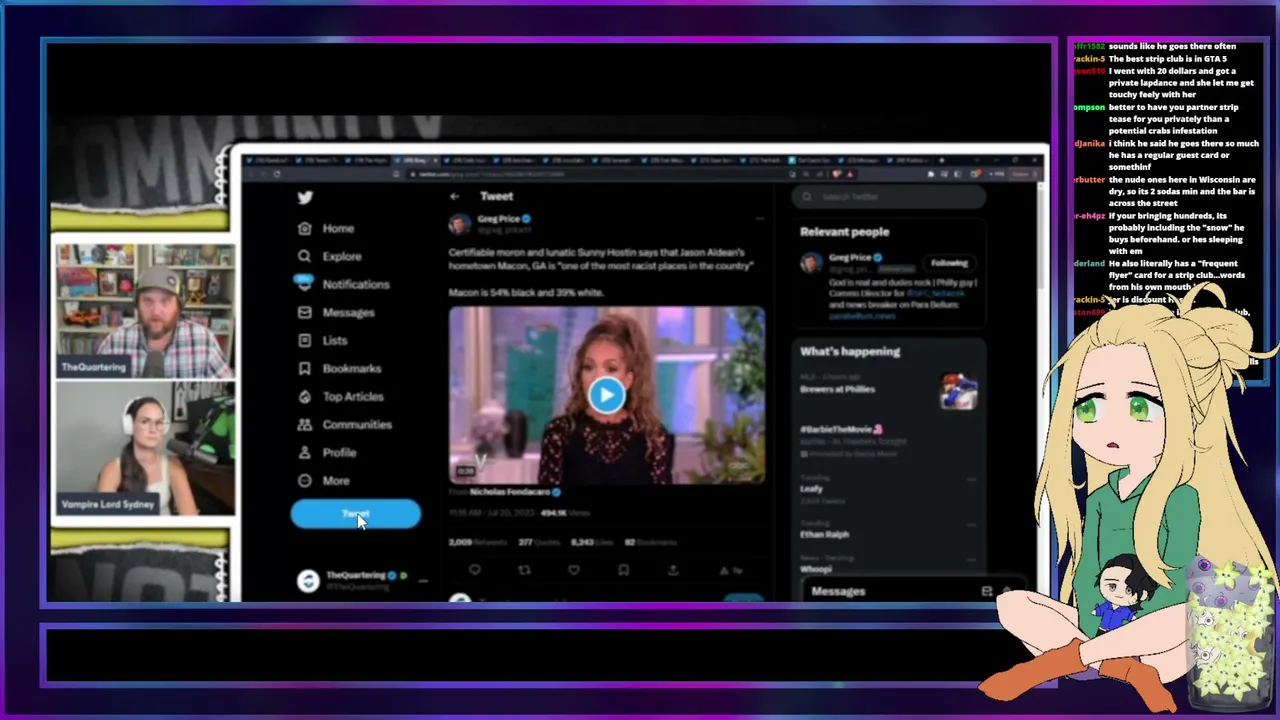Open Explore in the sidebar
Screen dimensions: 1280x720
(x=330, y=256)
